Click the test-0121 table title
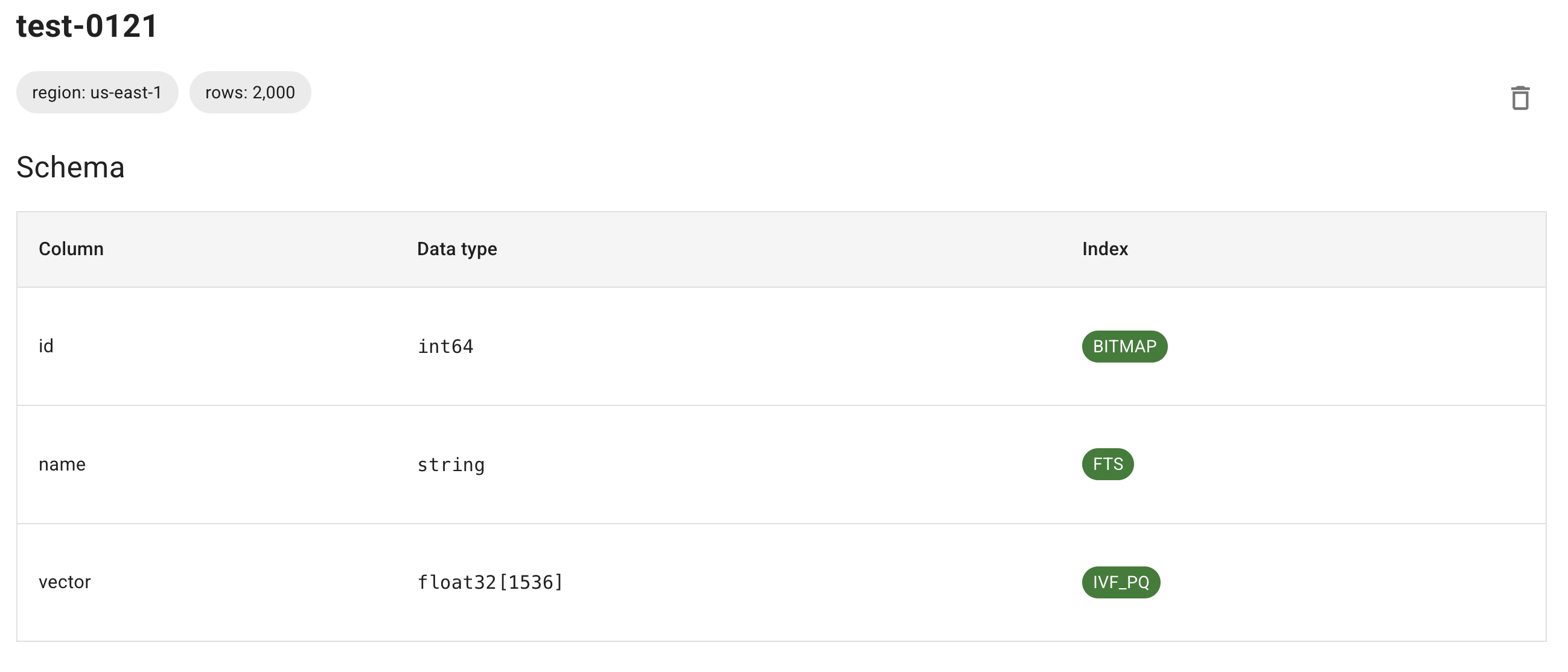This screenshot has height=672, width=1568. point(87,26)
